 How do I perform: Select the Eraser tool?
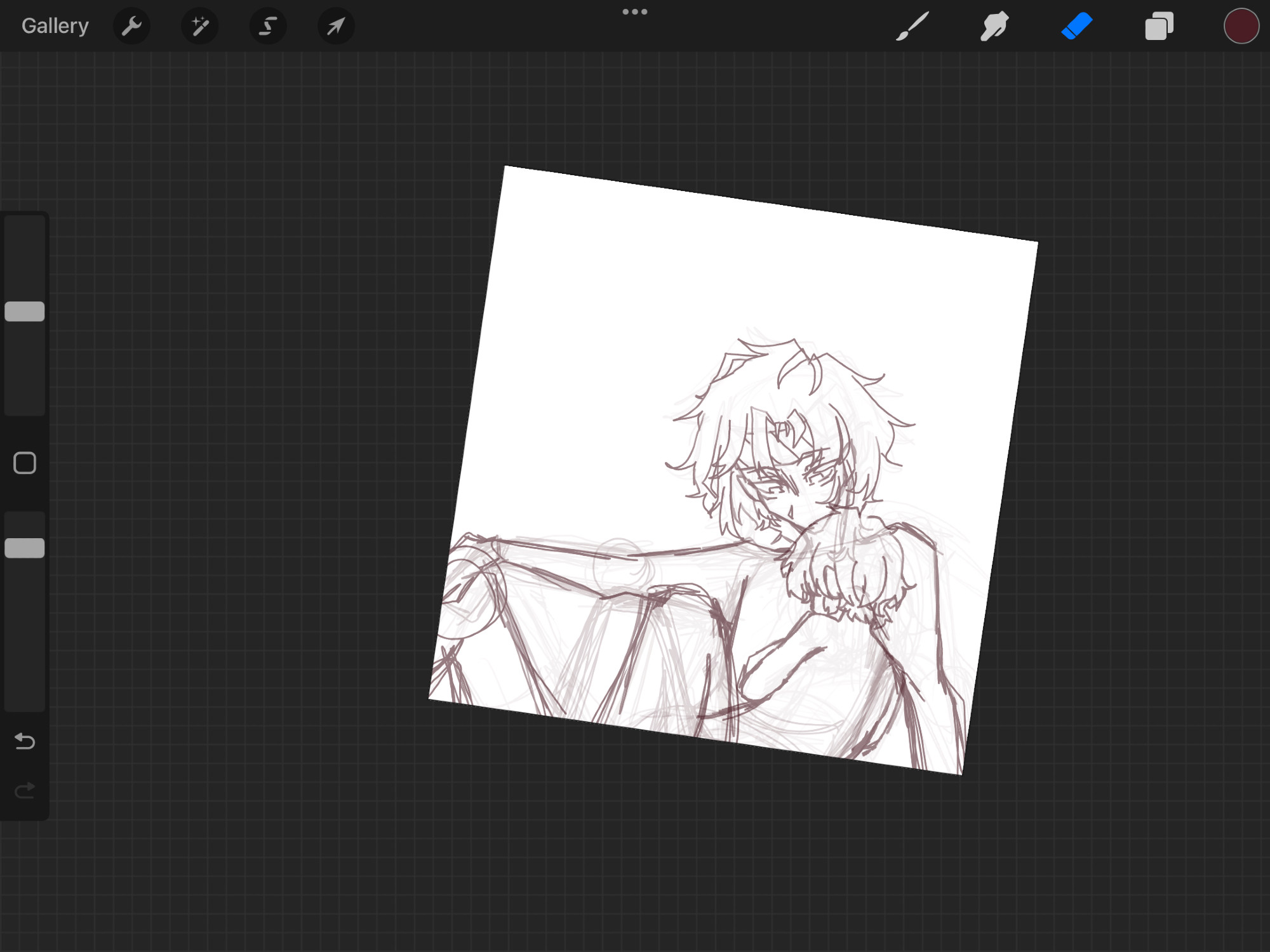[x=1077, y=26]
